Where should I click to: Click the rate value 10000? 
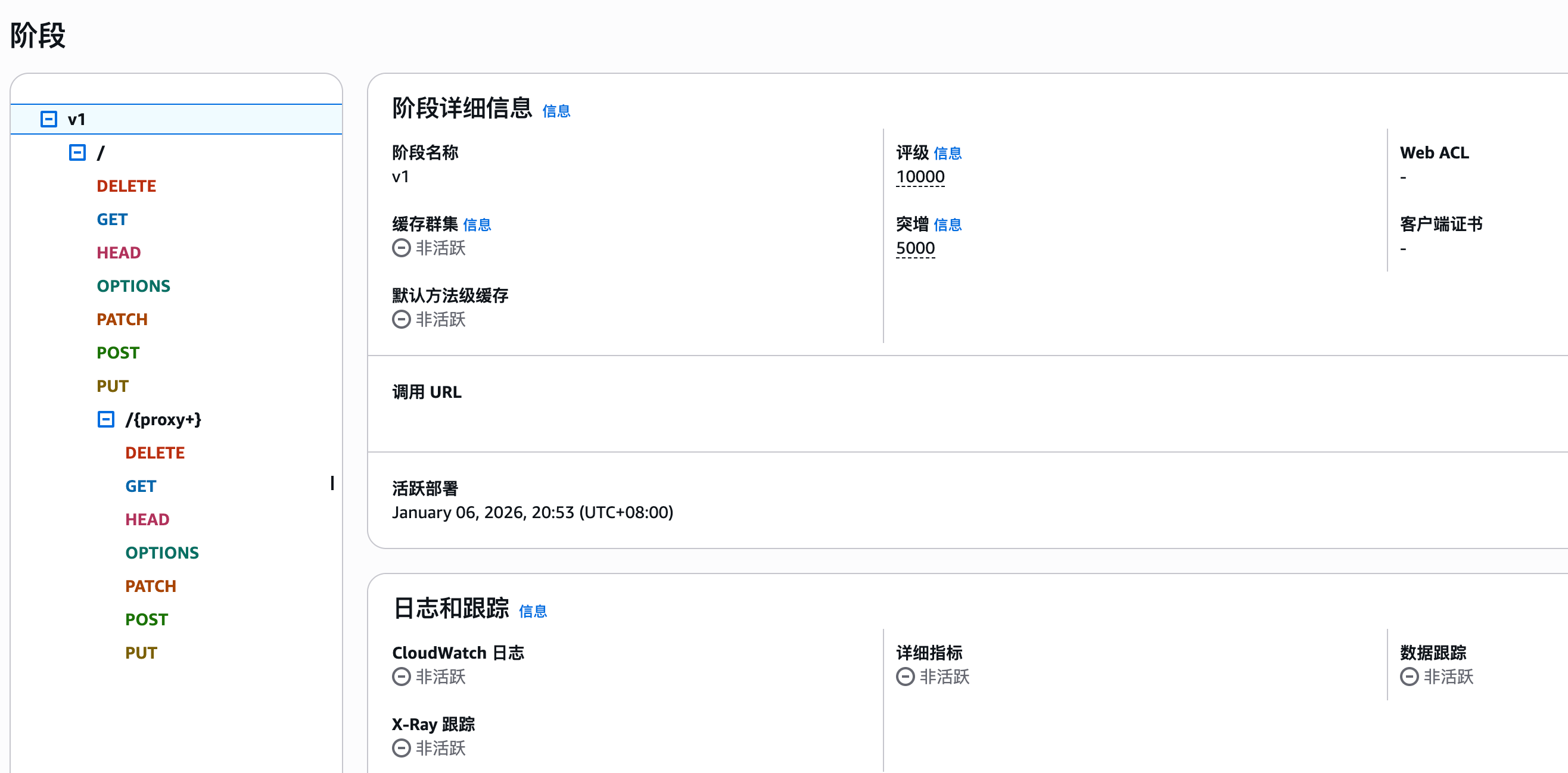tap(920, 177)
